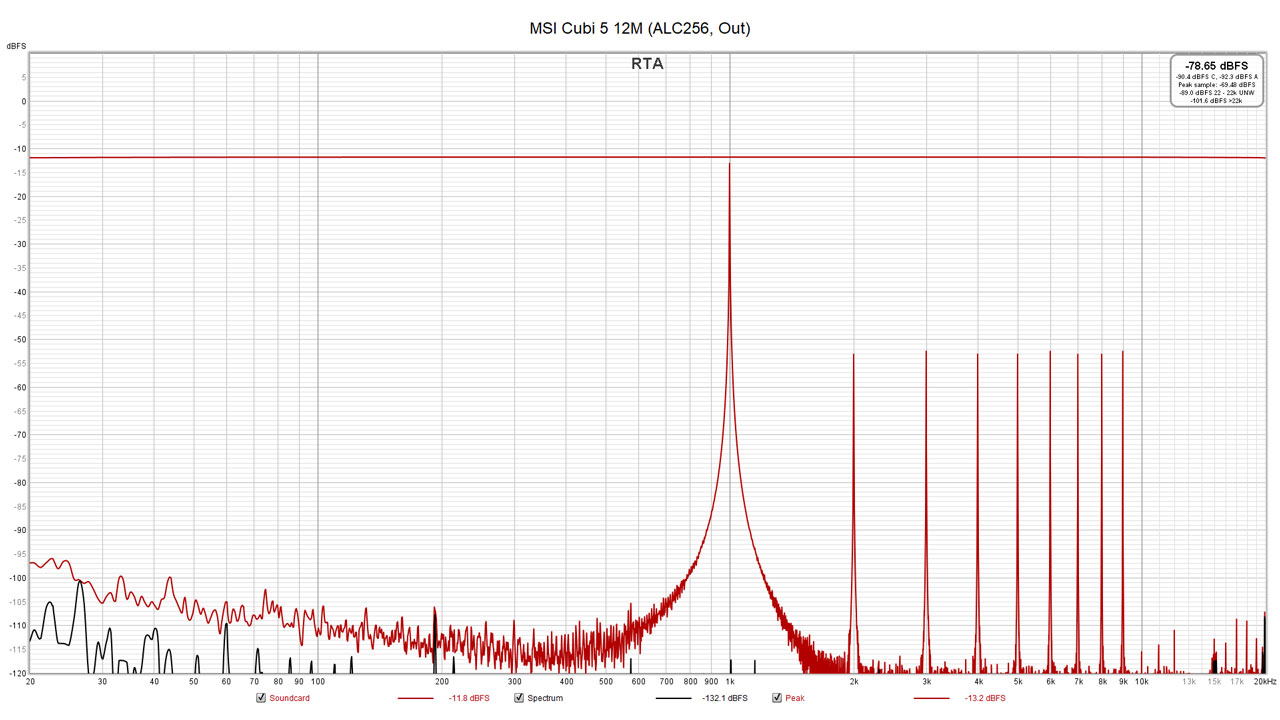1280x720 pixels.
Task: Click the Soundcard legend label
Action: (289, 698)
